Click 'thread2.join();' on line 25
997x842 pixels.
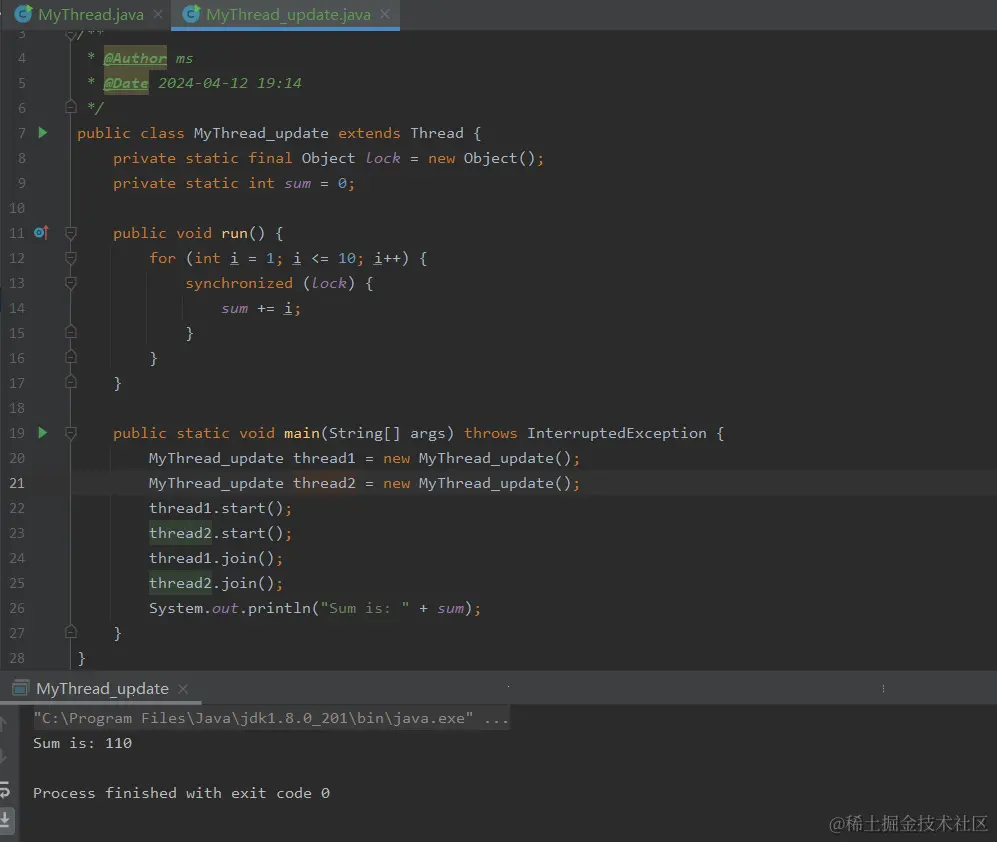[216, 583]
